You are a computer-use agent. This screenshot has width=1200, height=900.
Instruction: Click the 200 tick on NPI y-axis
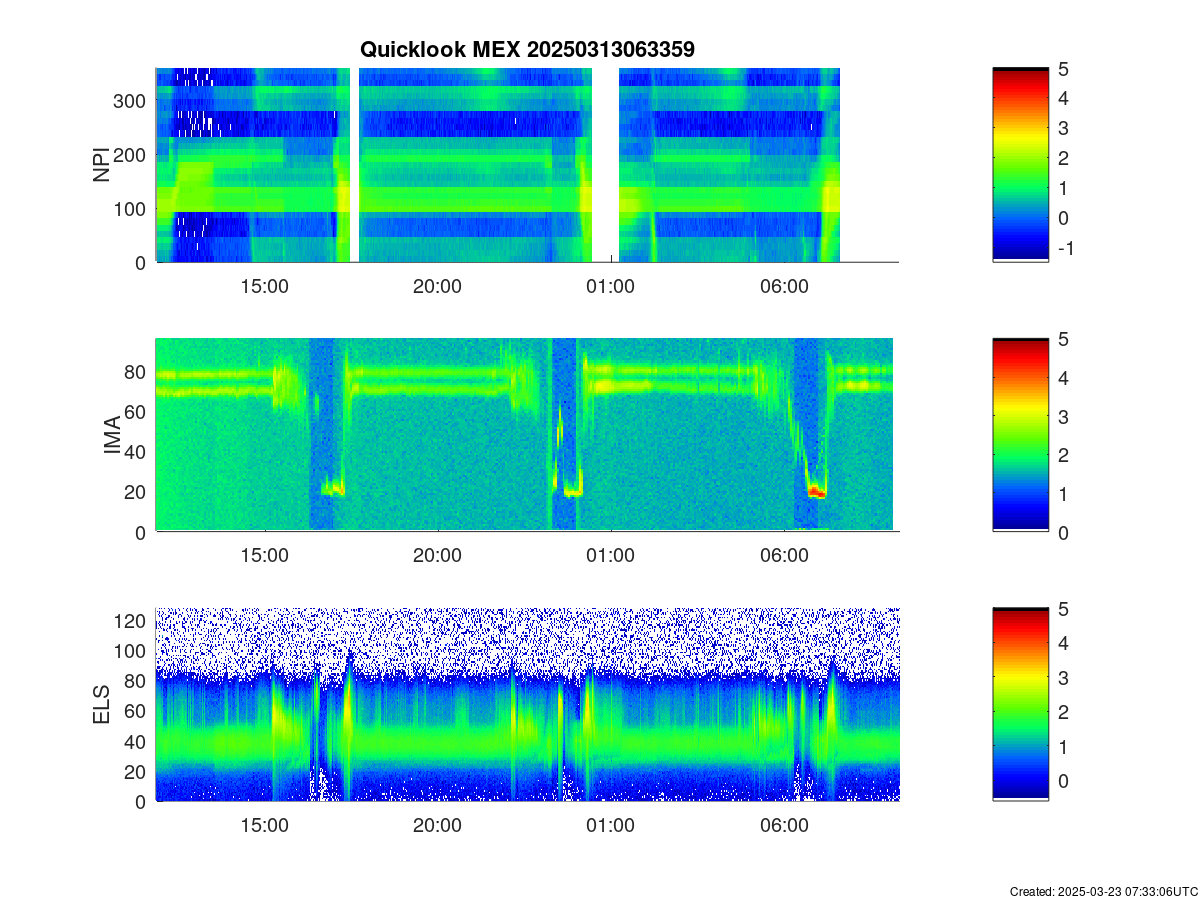(x=131, y=155)
